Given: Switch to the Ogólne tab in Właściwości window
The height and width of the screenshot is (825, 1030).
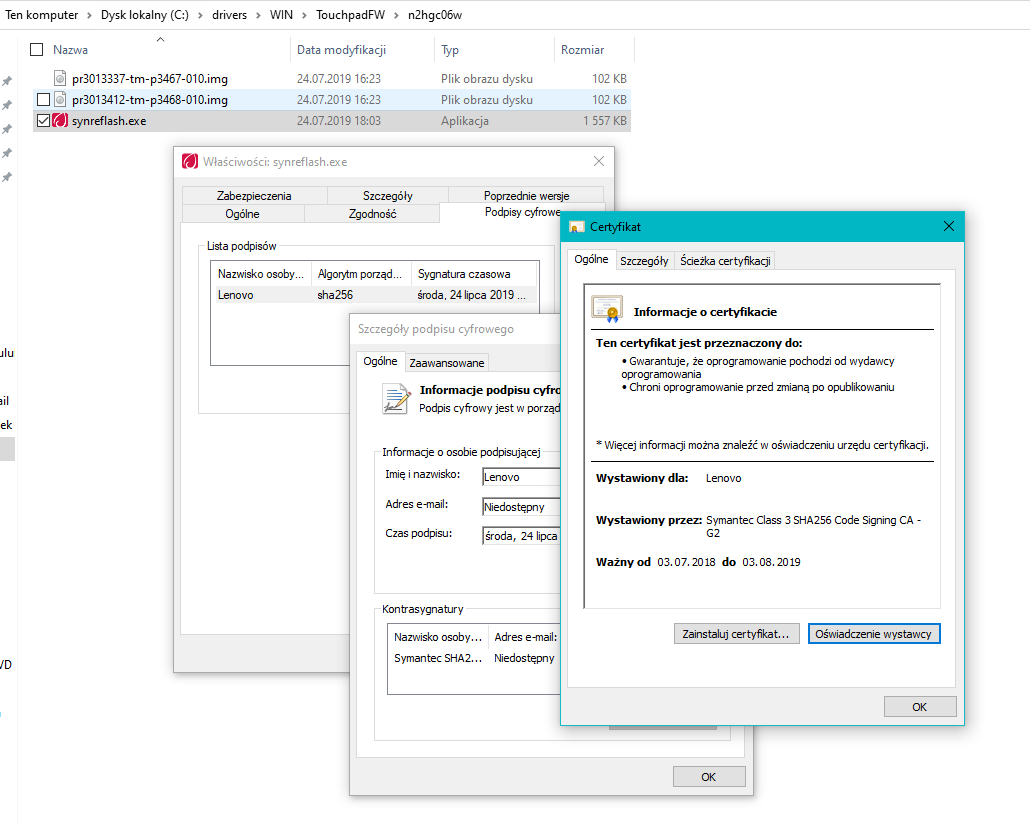Looking at the screenshot, I should (x=242, y=214).
